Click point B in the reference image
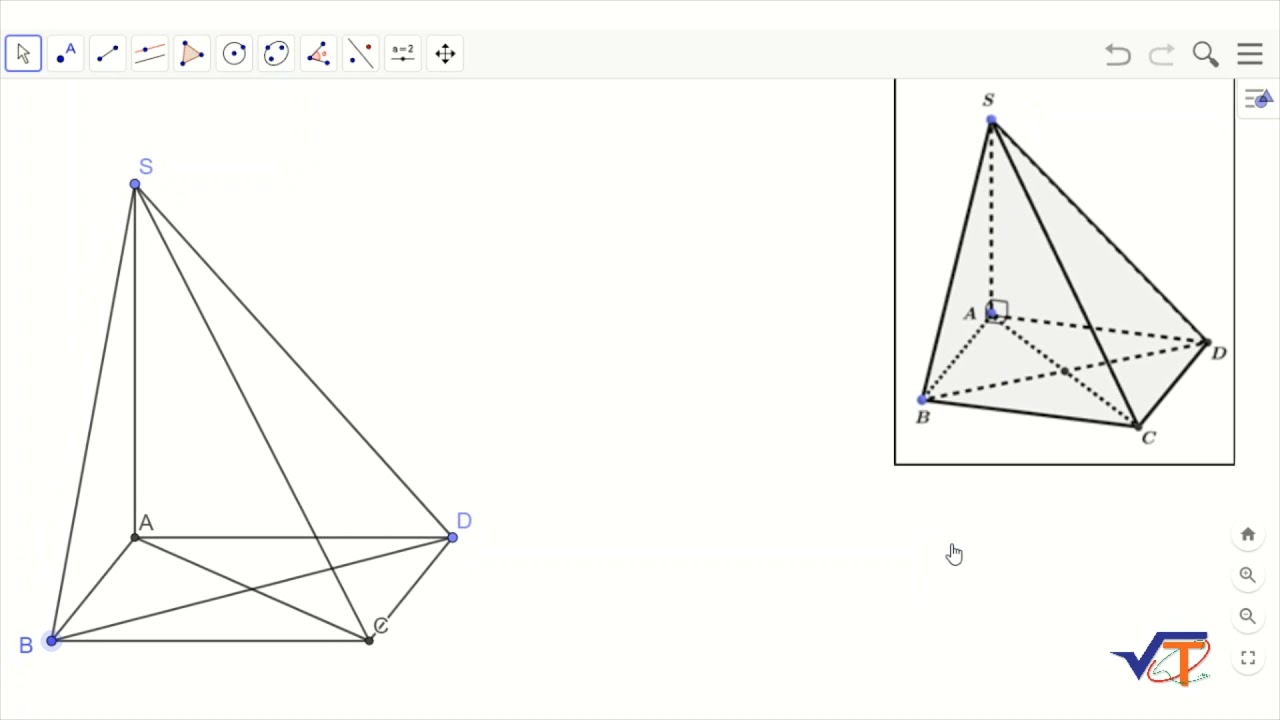 pyautogui.click(x=922, y=400)
